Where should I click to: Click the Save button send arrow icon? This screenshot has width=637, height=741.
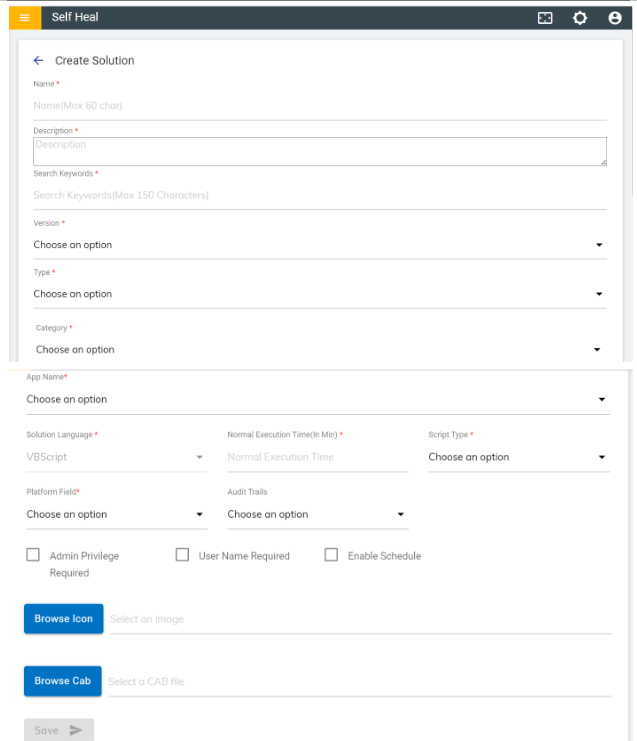click(x=78, y=730)
